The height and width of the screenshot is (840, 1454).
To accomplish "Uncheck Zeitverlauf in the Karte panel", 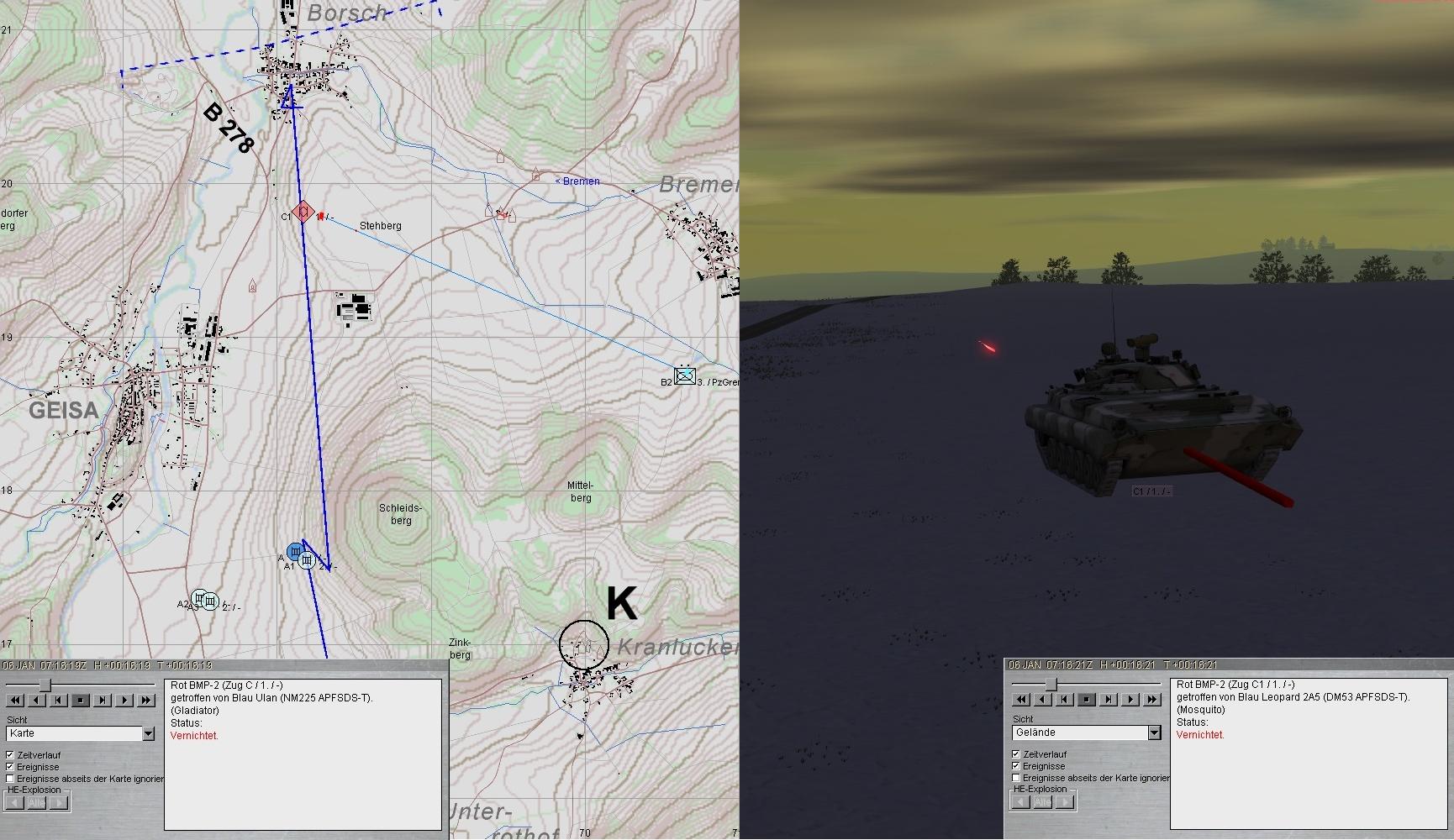I will [10, 755].
